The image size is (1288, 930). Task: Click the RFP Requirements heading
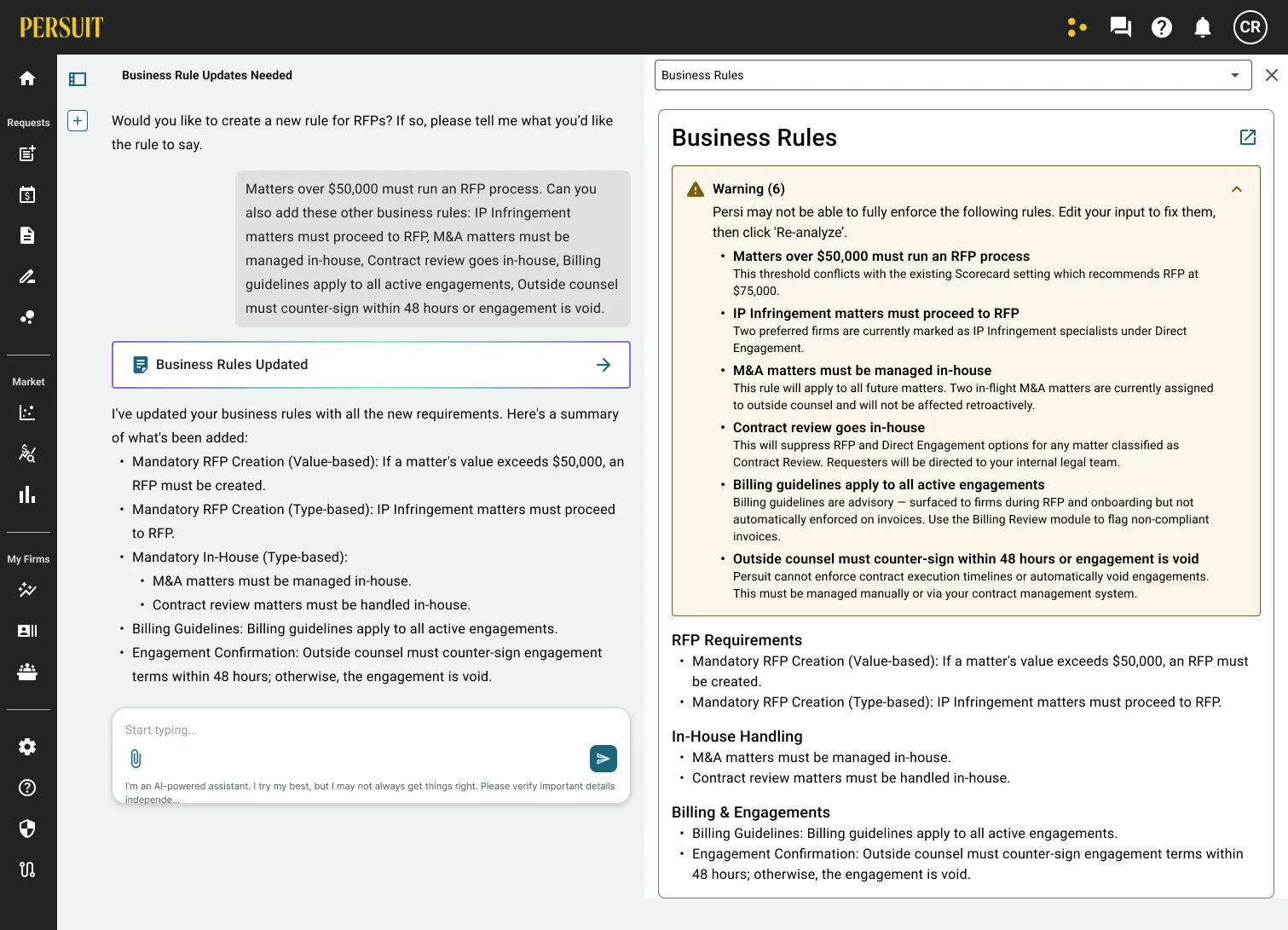736,640
